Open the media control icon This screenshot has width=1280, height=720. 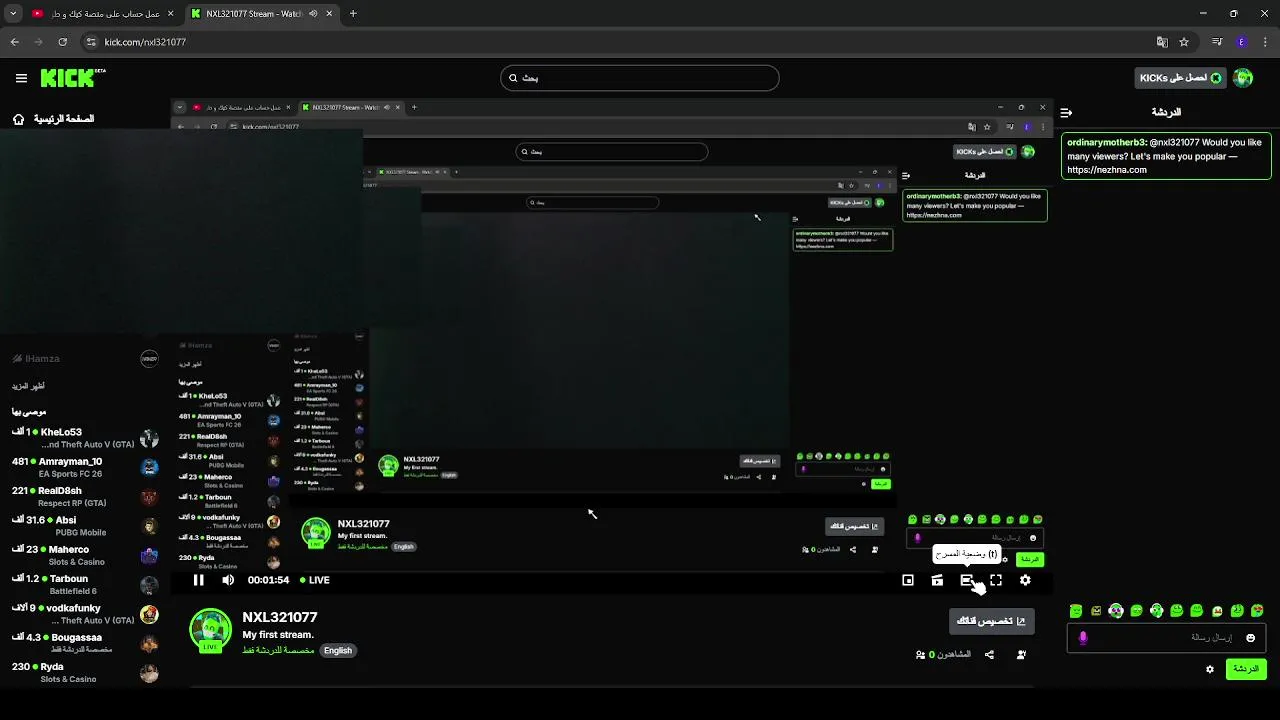click(x=1217, y=42)
